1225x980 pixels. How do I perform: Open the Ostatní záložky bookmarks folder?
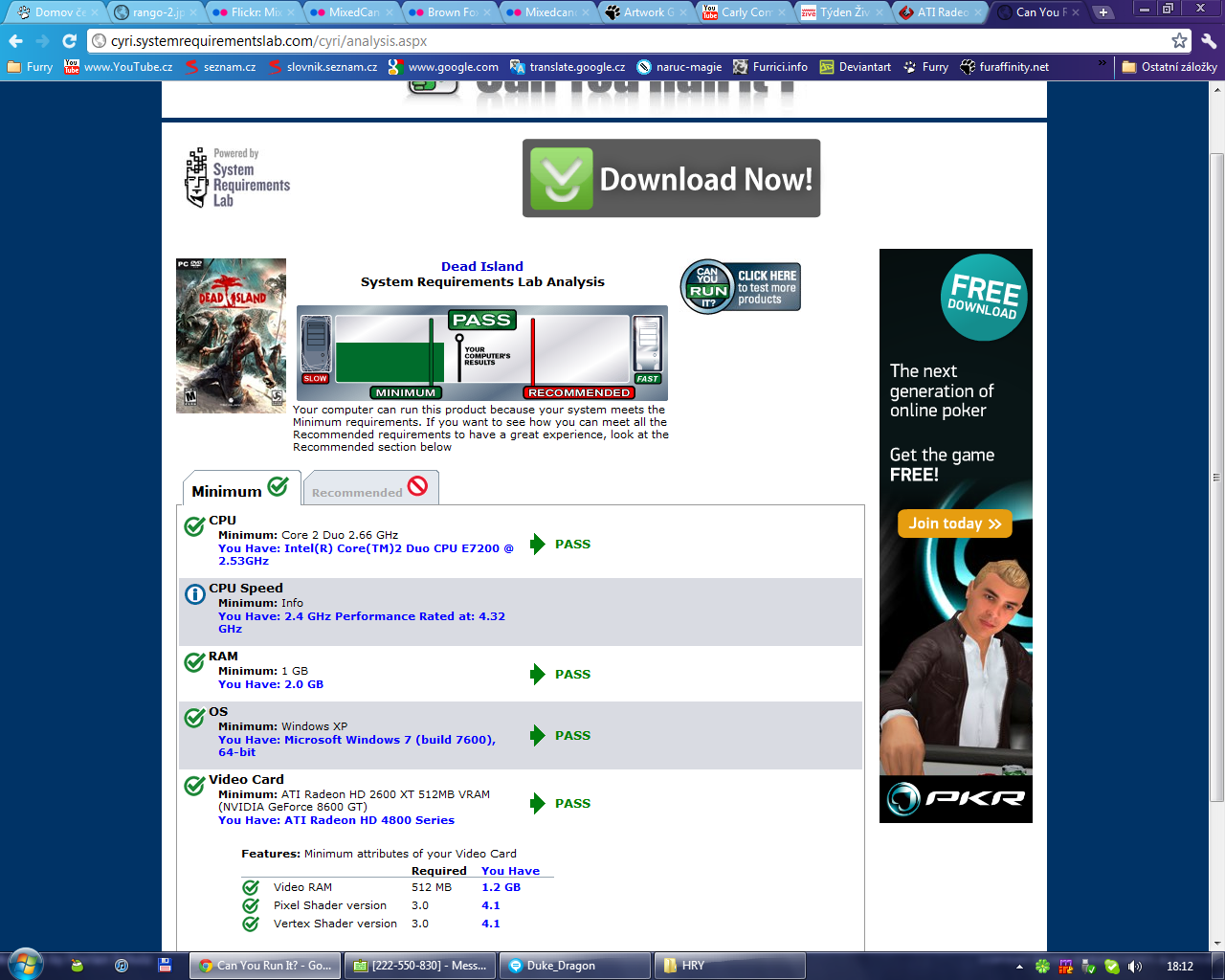pyautogui.click(x=1169, y=67)
